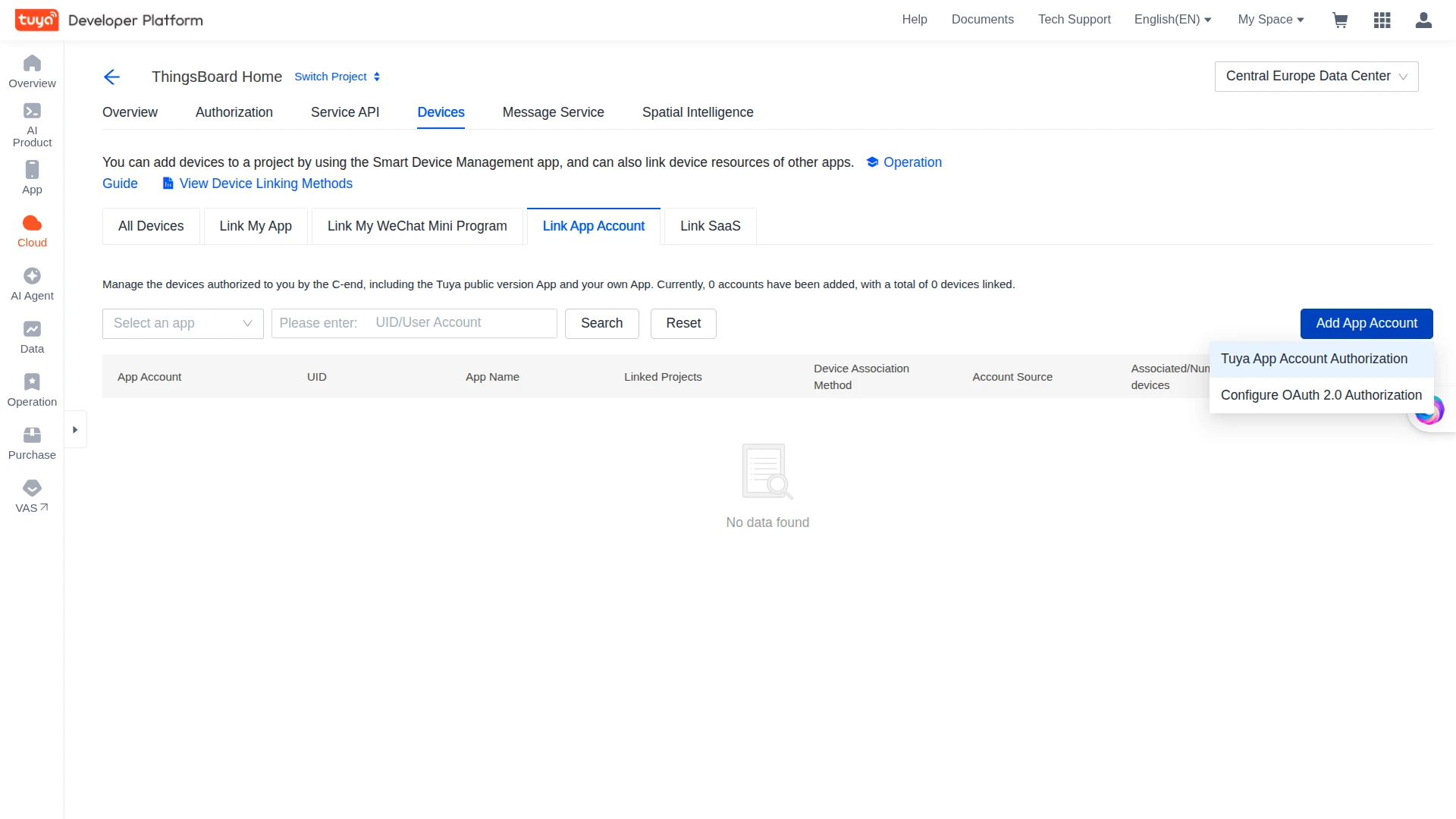Open App section in the sidebar

[x=32, y=178]
